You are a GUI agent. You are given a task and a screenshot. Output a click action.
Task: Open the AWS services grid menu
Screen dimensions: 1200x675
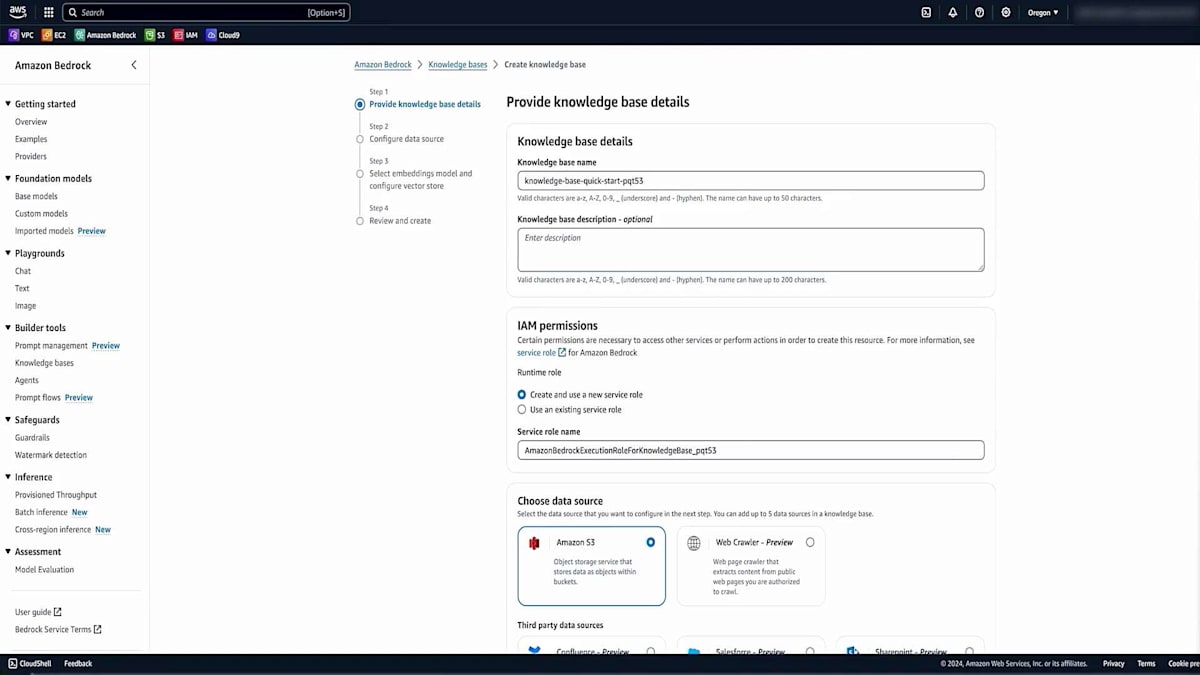click(49, 13)
